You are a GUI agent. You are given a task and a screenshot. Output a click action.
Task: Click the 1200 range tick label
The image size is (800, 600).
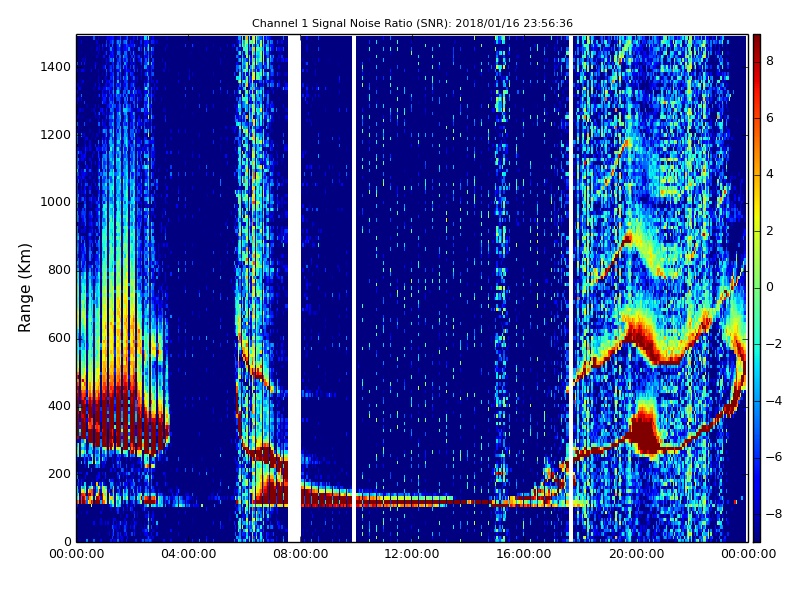pos(56,135)
